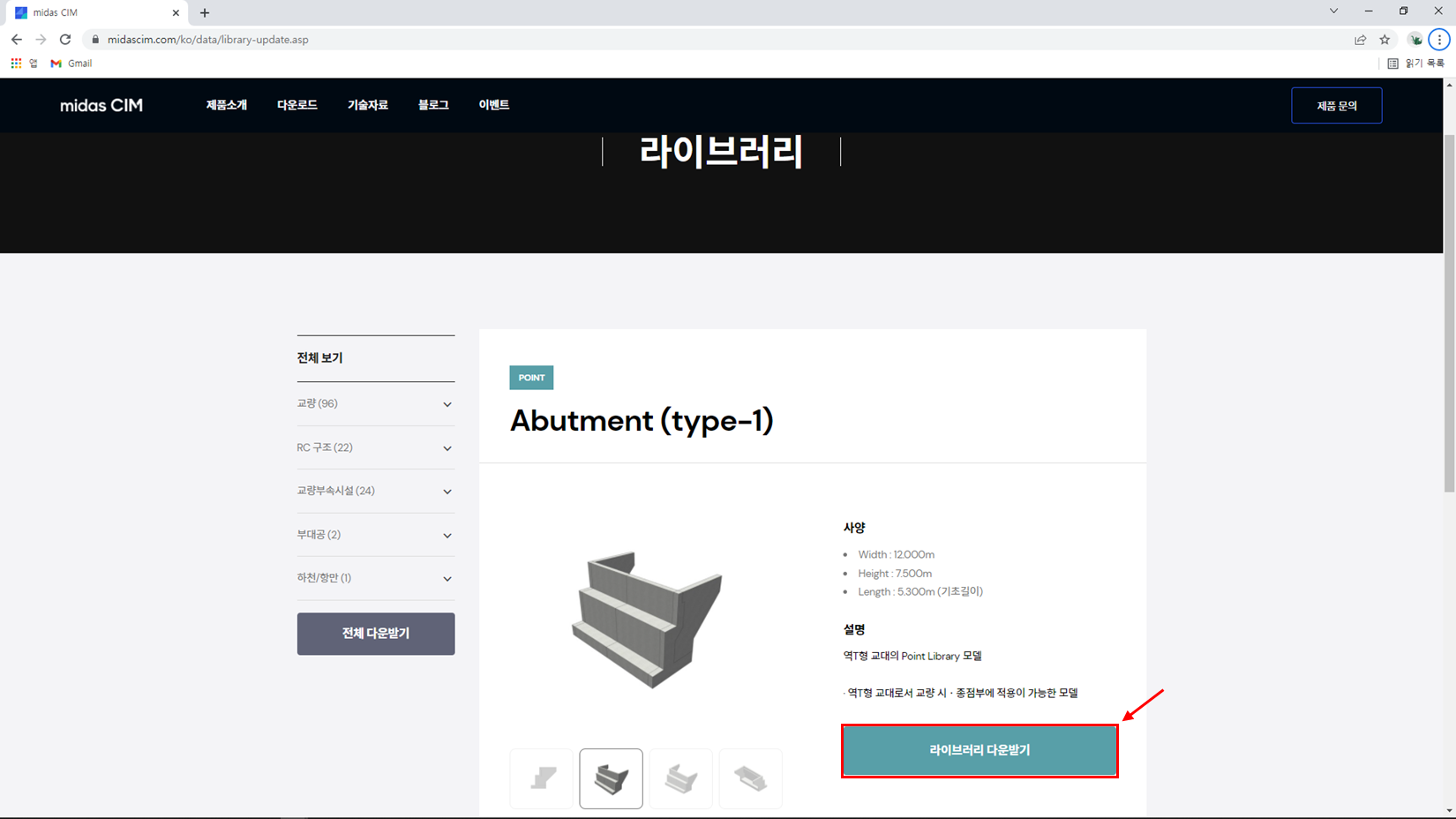Select the first abutment thumbnail
The image size is (1456, 819).
click(542, 778)
